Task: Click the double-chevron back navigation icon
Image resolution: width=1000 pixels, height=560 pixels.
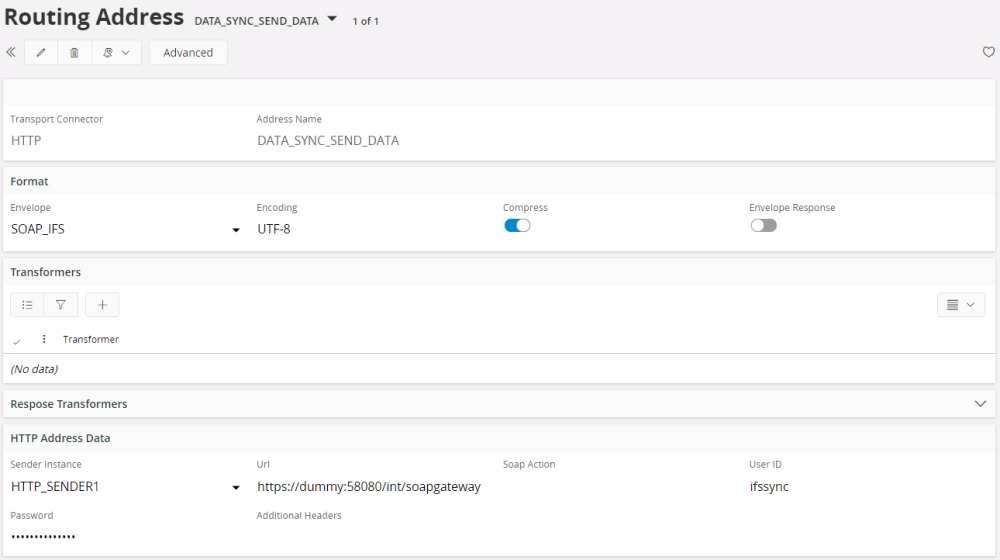Action: click(11, 53)
